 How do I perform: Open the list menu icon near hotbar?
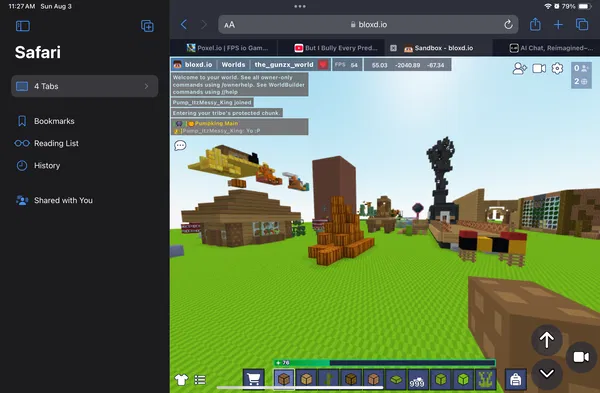click(200, 380)
